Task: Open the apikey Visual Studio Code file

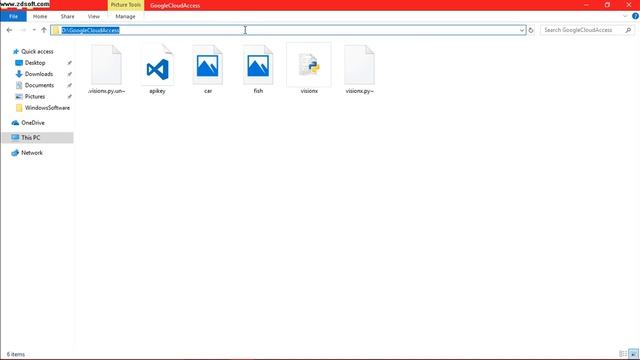Action: 157,69
